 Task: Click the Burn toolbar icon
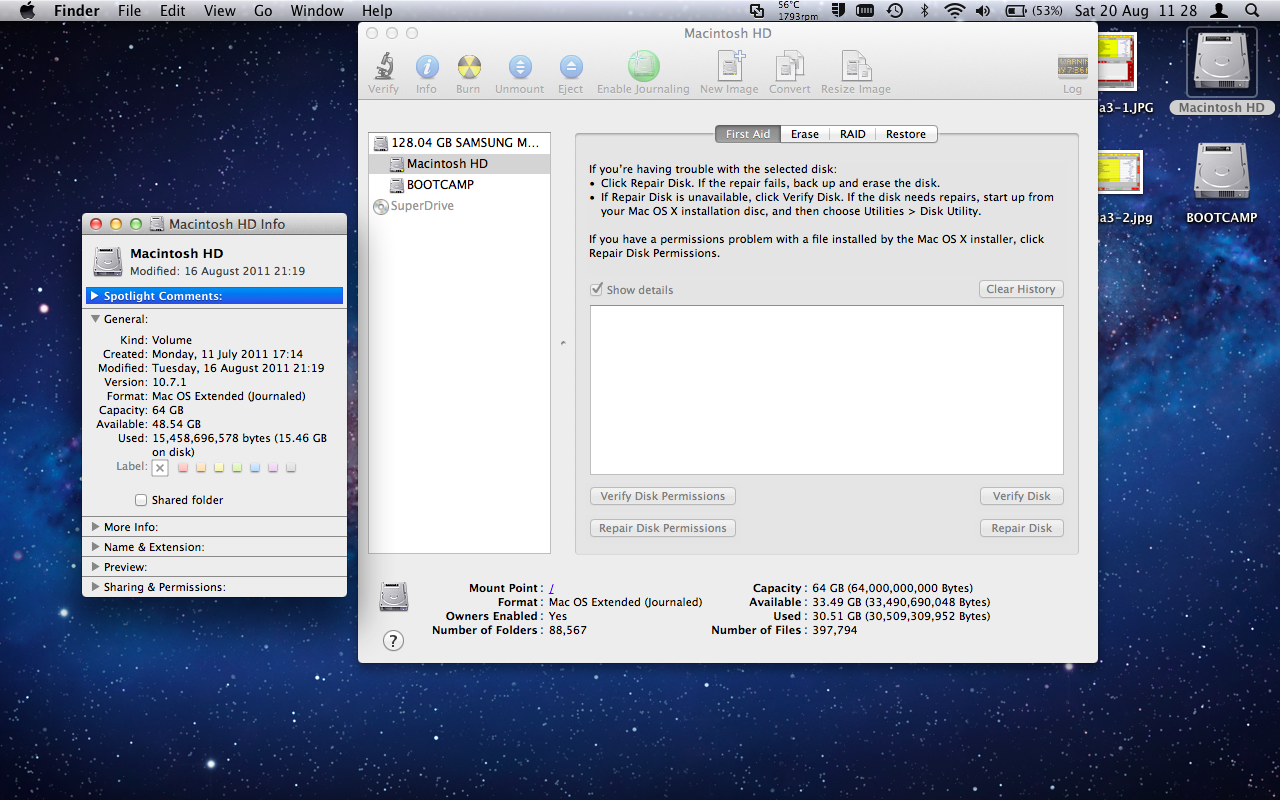469,67
